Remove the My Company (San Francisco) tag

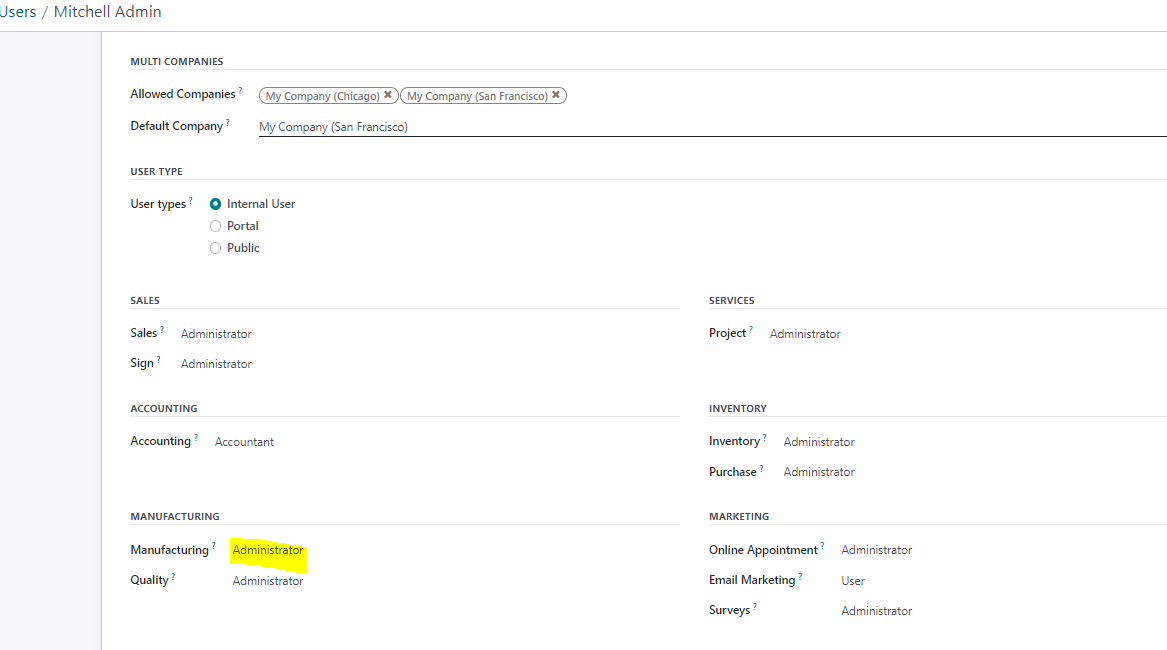[x=556, y=96]
